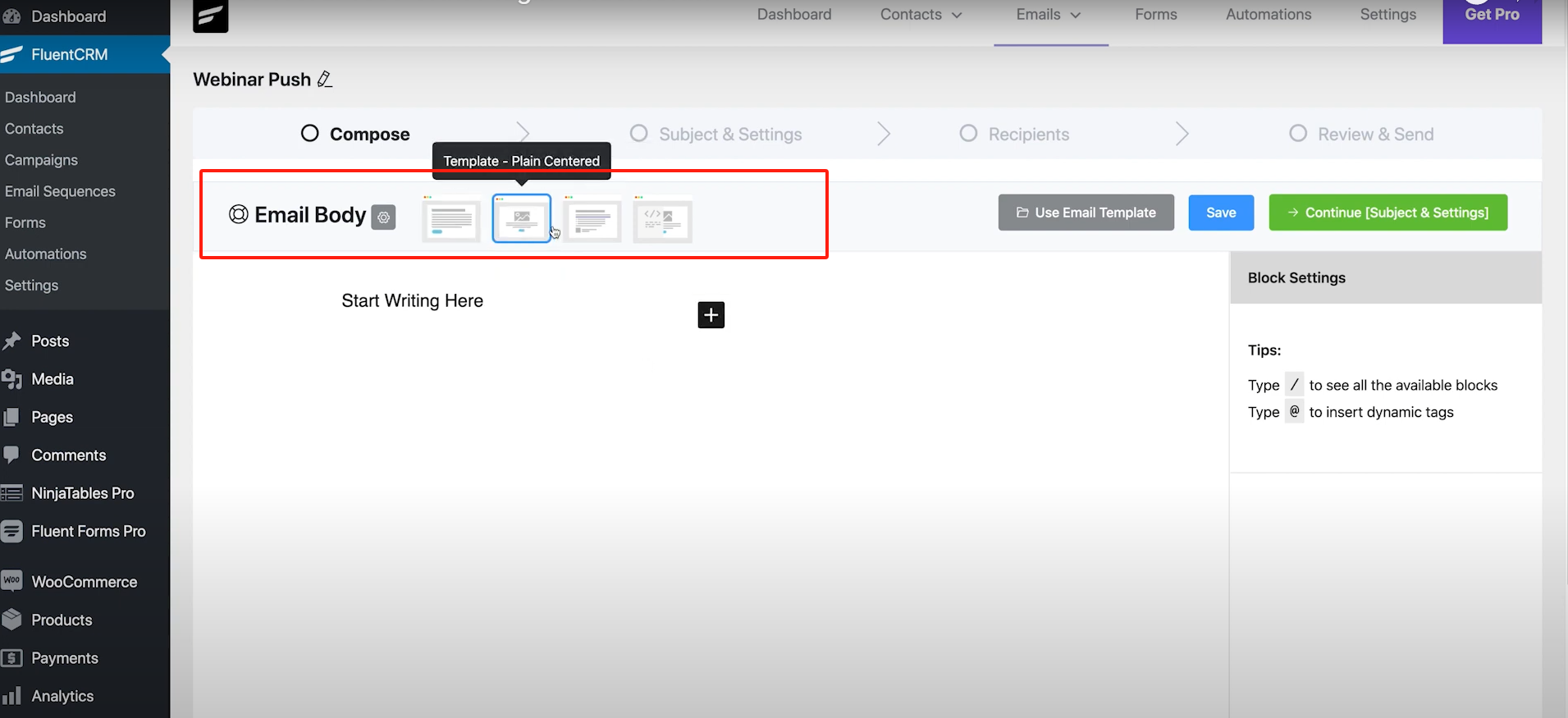Open WooCommerce from the WordPress sidebar

pos(84,582)
